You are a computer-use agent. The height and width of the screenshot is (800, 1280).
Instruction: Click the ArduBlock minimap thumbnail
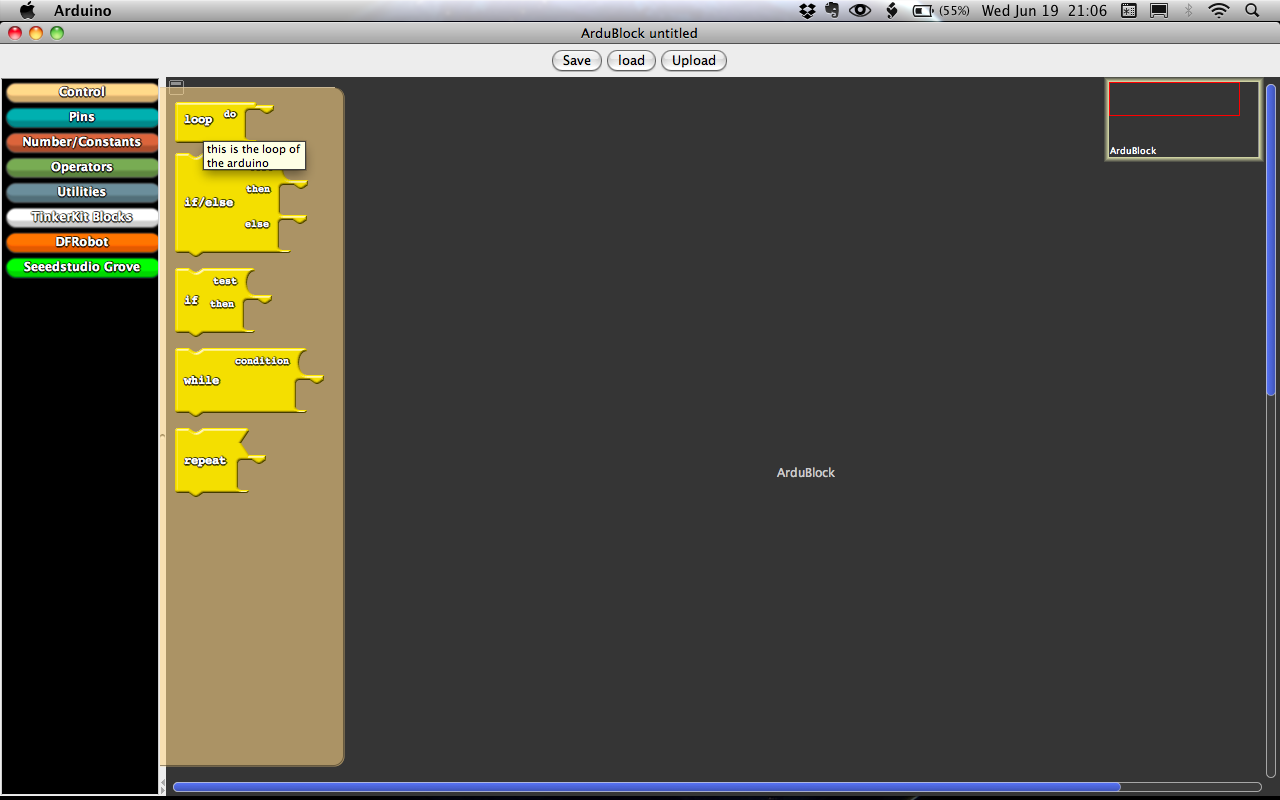click(1183, 119)
